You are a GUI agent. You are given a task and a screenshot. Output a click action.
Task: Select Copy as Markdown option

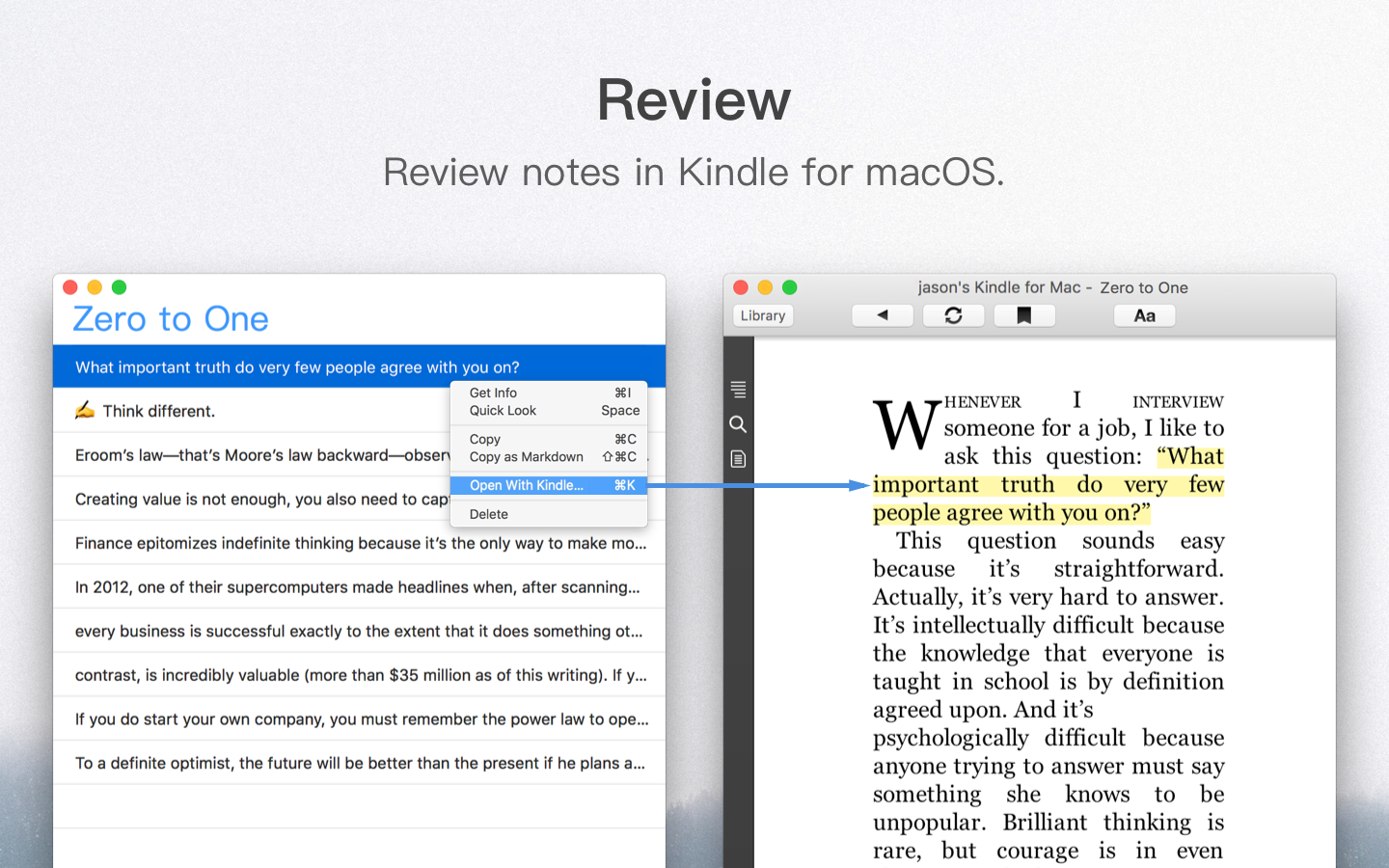tap(526, 457)
